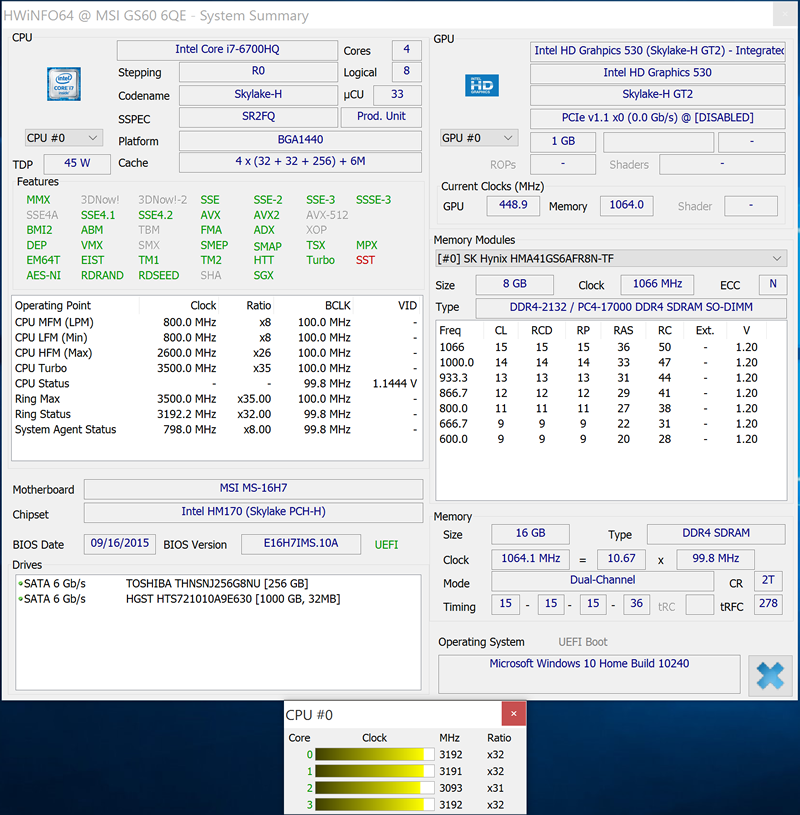800x815 pixels.
Task: Click the green UEFI label
Action: click(386, 545)
